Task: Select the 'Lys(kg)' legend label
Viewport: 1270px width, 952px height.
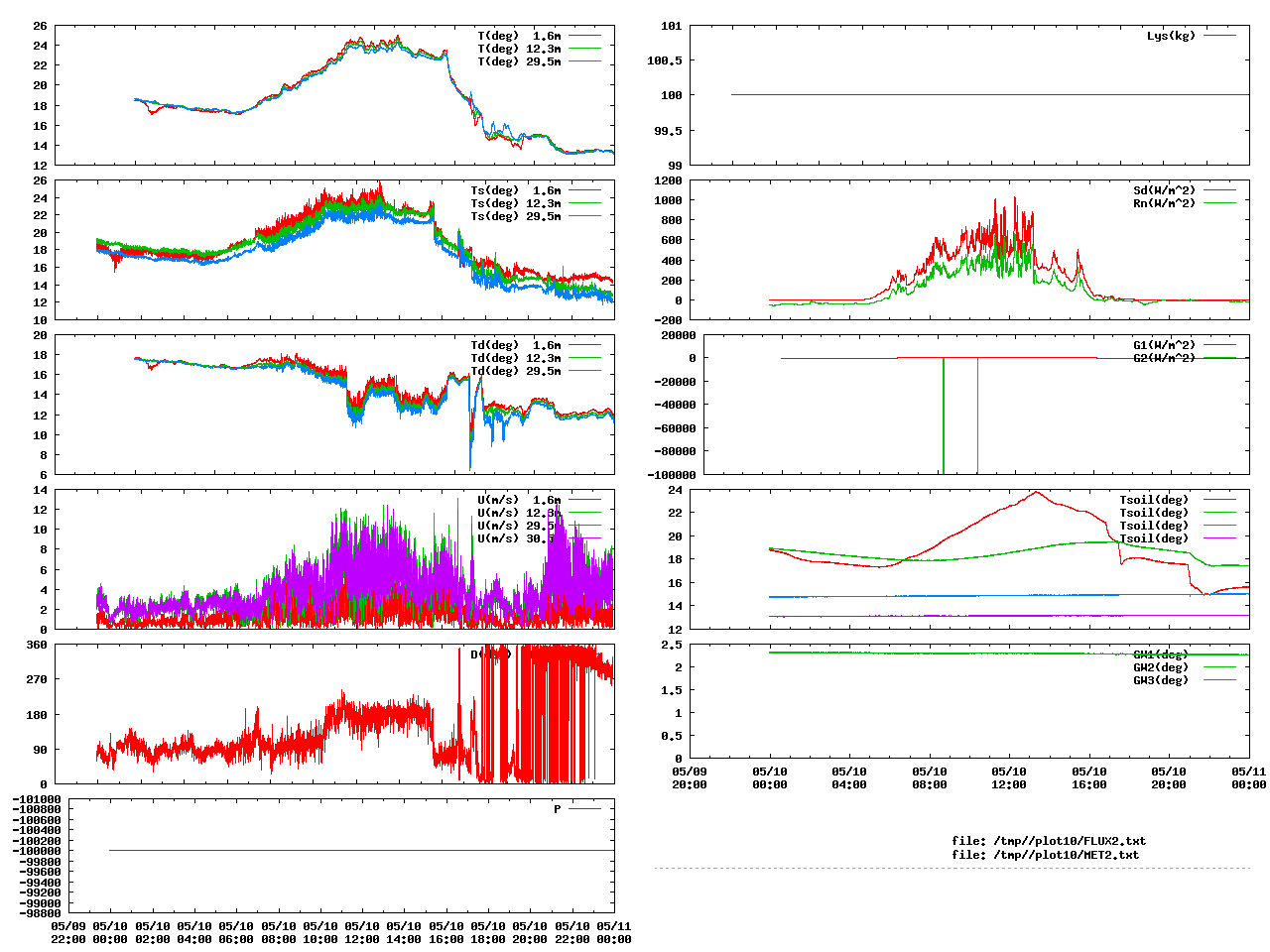Action: pyautogui.click(x=1172, y=36)
